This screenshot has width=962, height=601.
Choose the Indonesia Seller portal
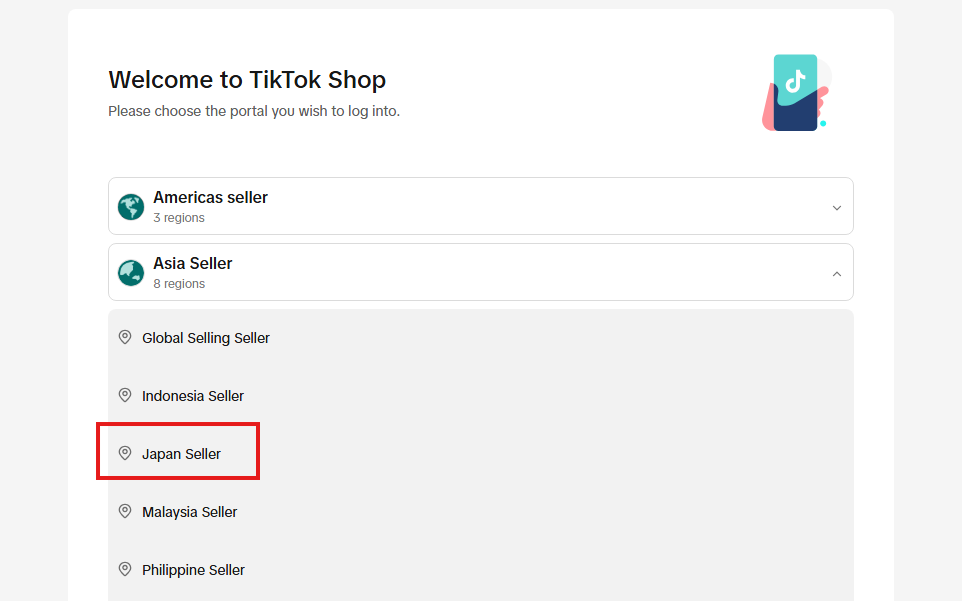click(x=193, y=396)
